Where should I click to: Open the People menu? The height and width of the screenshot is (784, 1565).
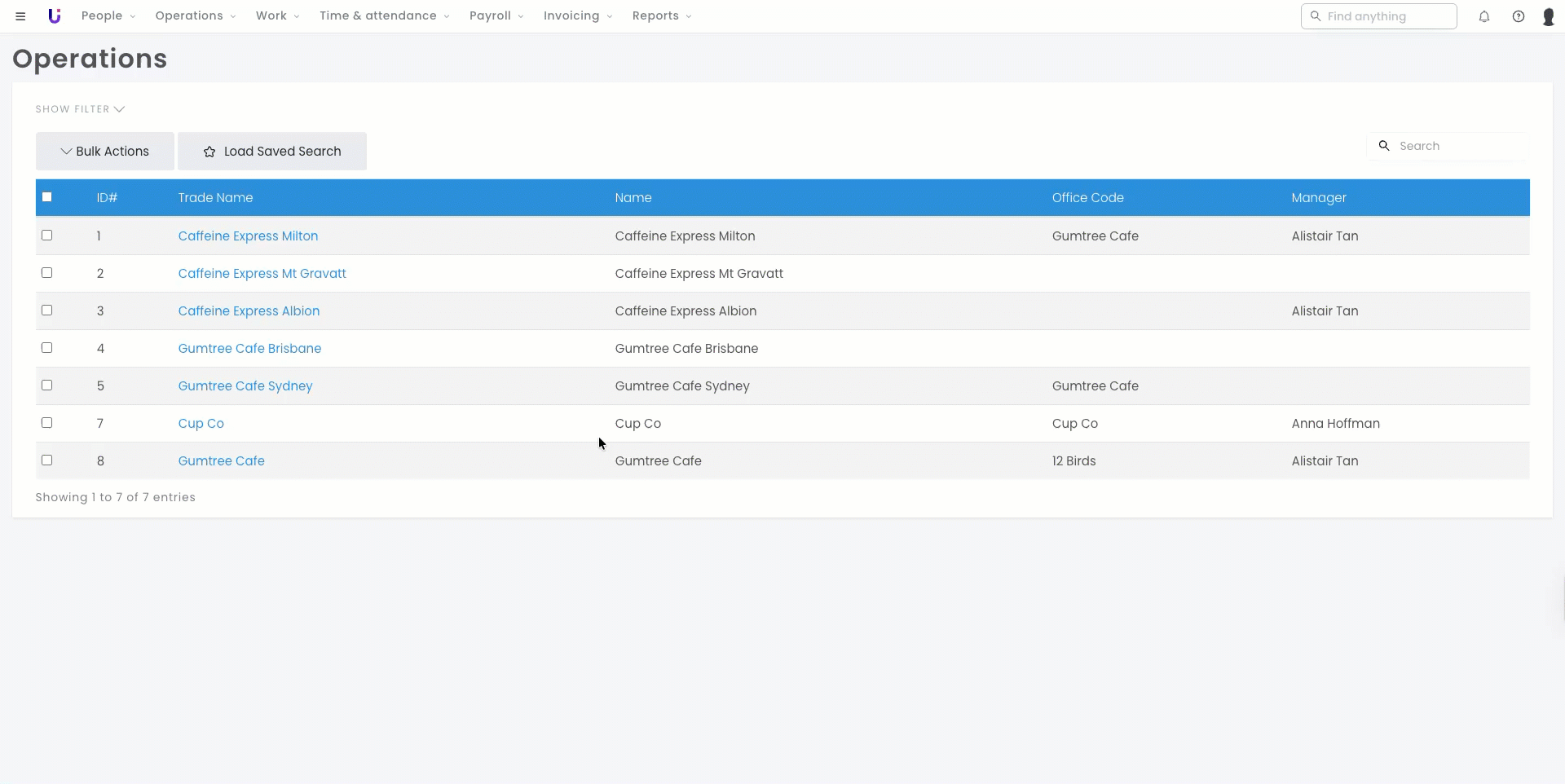click(x=108, y=16)
